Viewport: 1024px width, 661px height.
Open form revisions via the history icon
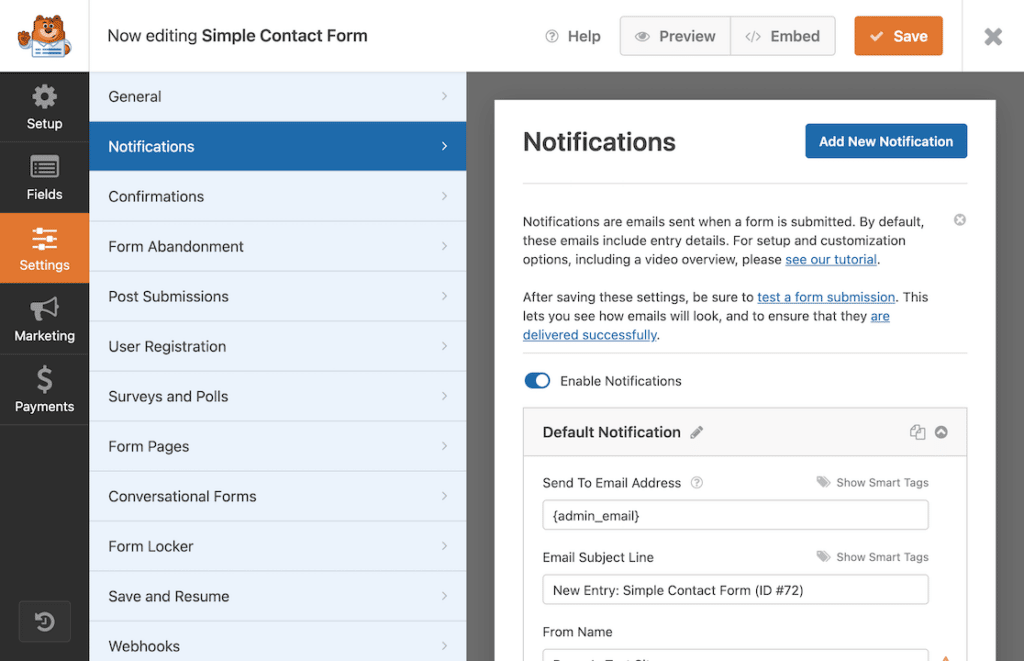pos(44,621)
